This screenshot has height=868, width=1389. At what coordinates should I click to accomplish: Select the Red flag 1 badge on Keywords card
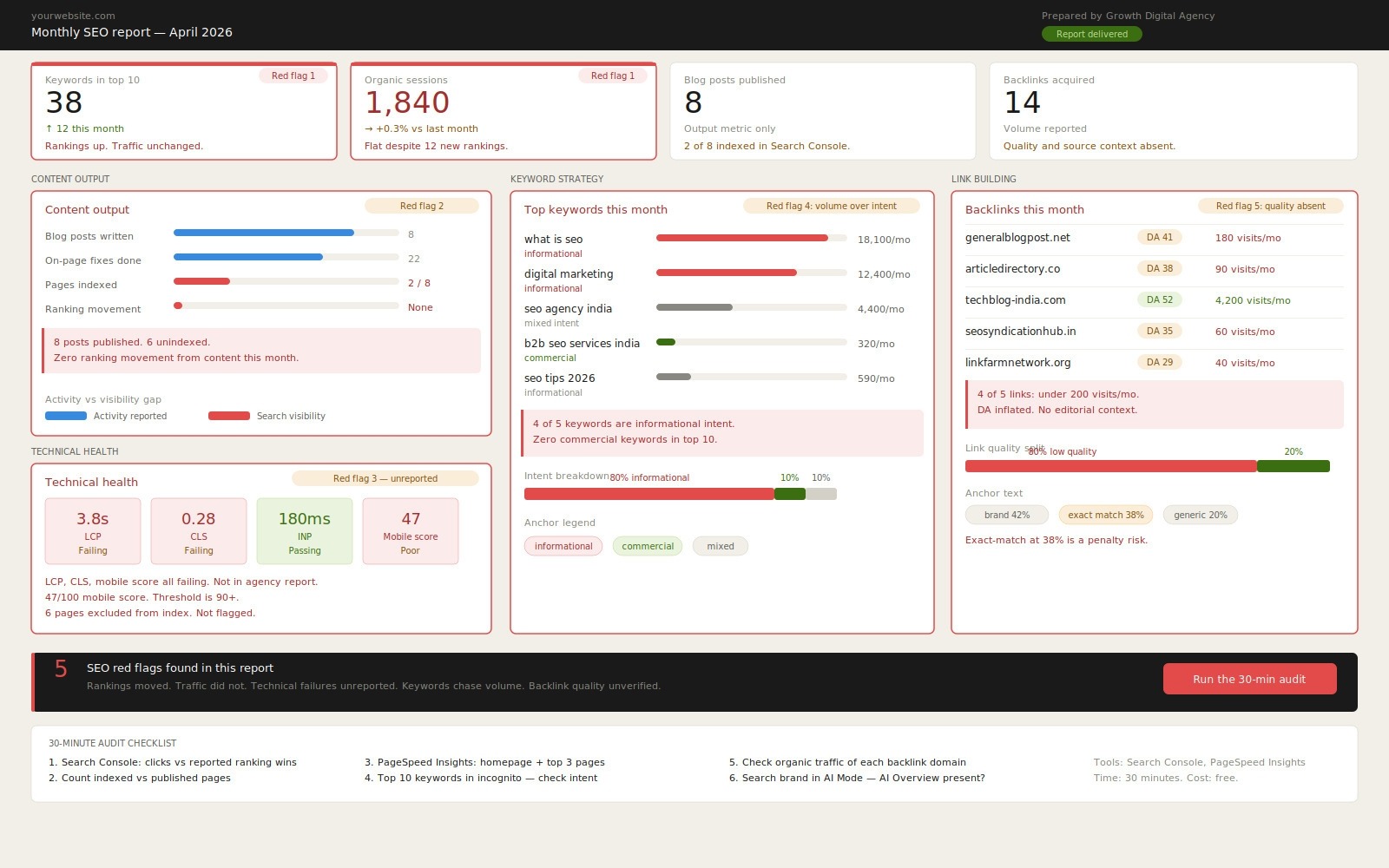293,76
